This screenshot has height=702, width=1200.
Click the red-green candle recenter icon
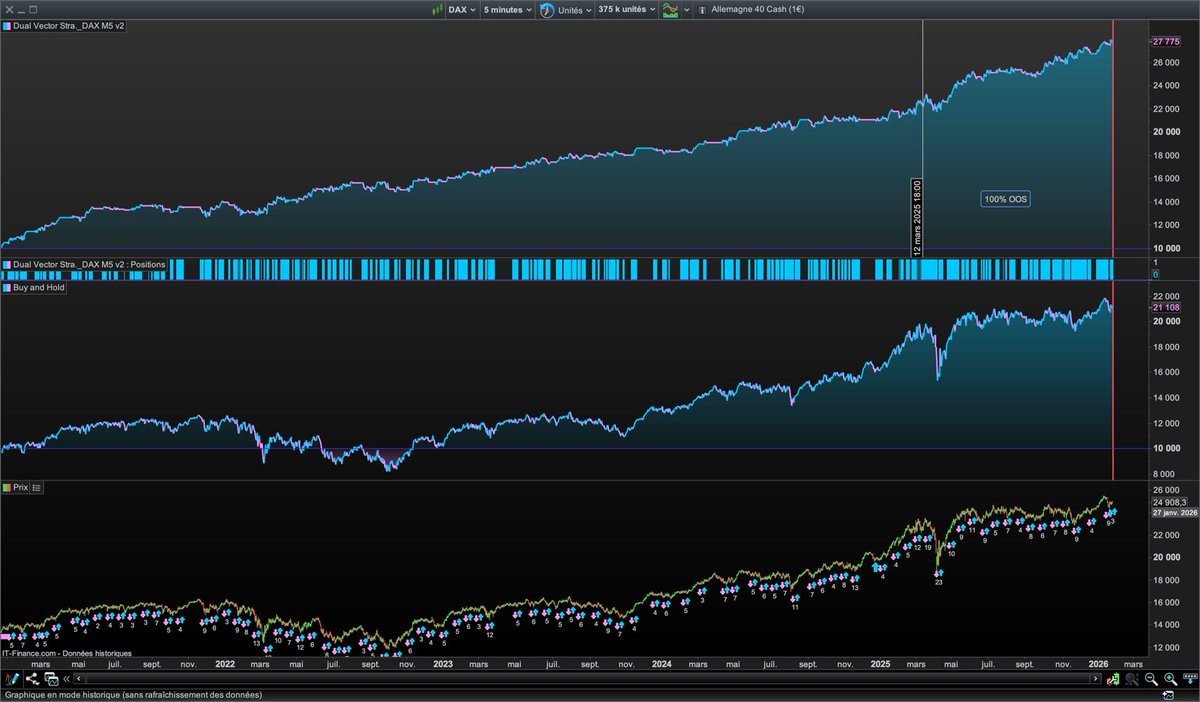point(1113,680)
